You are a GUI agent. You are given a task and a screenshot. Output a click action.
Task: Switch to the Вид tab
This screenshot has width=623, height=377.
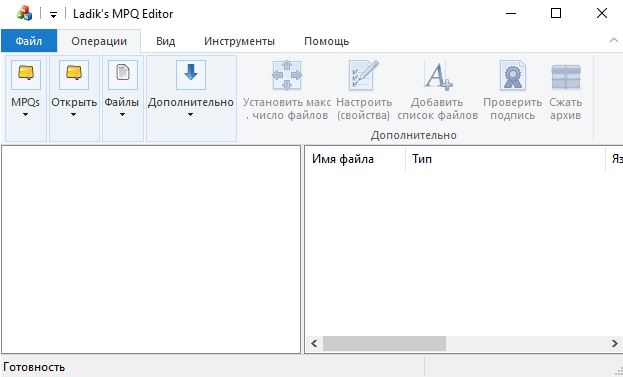[x=166, y=41]
